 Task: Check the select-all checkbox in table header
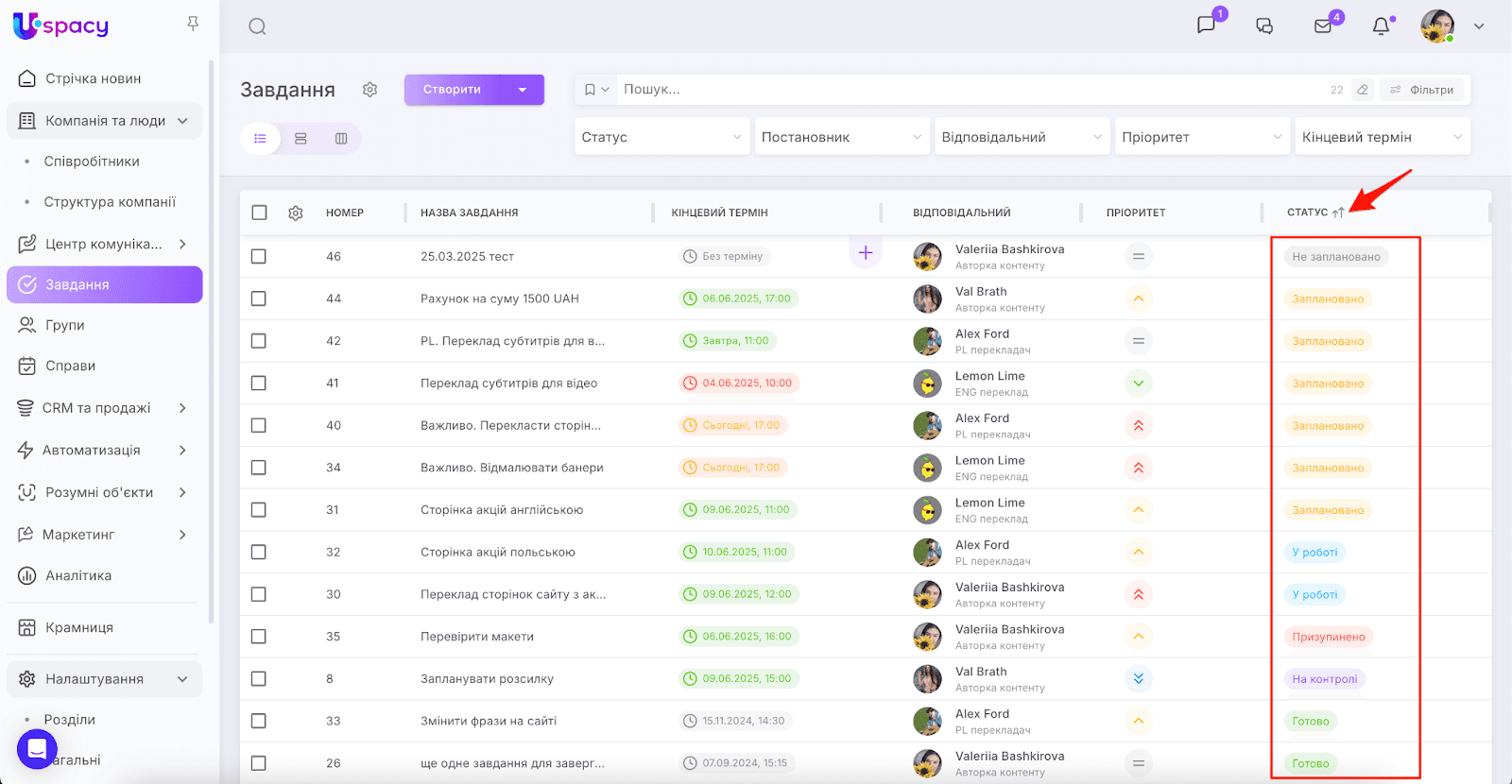pos(259,213)
